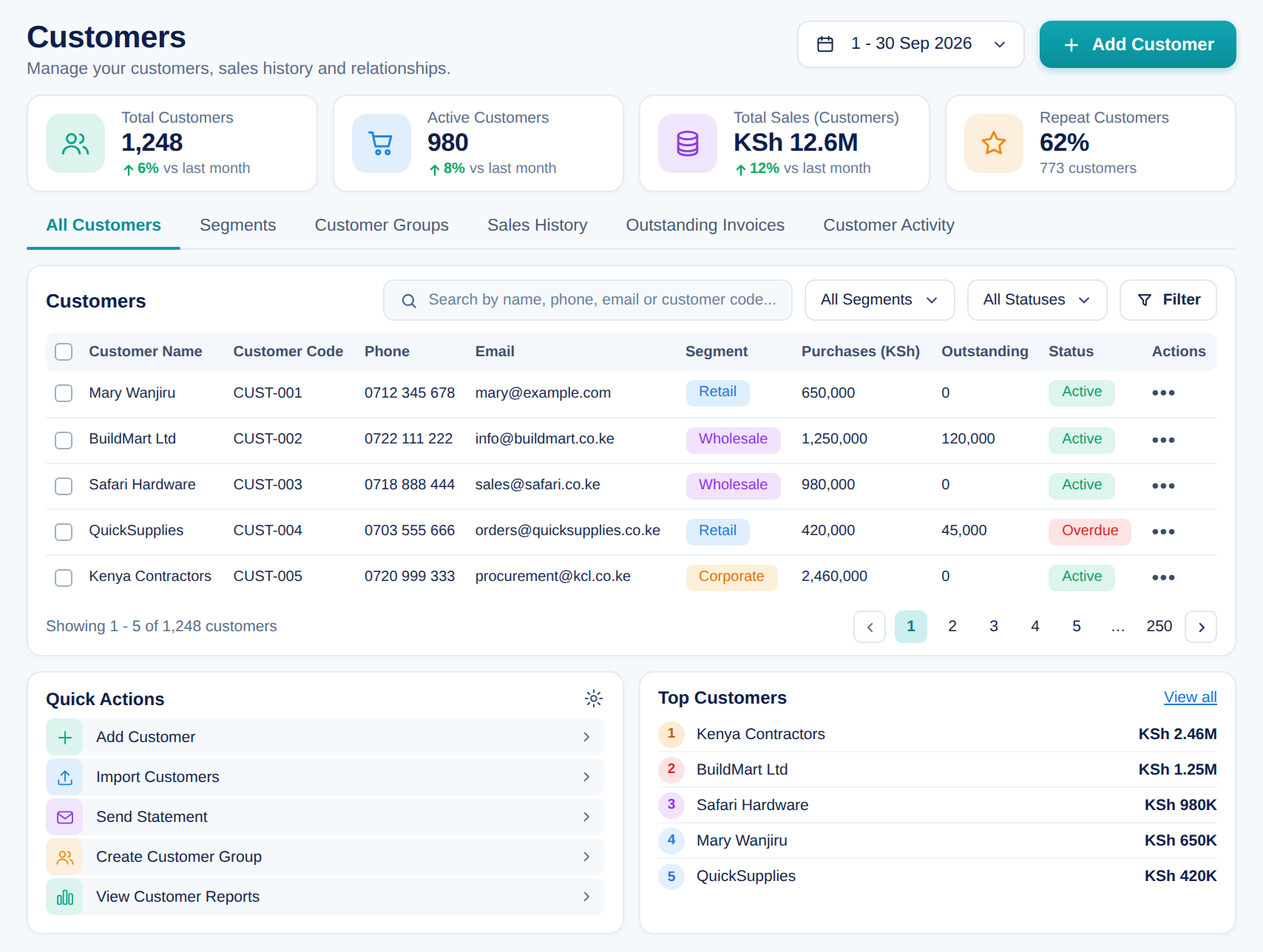Expand the All Statuses dropdown
Image resolution: width=1263 pixels, height=952 pixels.
pos(1037,300)
